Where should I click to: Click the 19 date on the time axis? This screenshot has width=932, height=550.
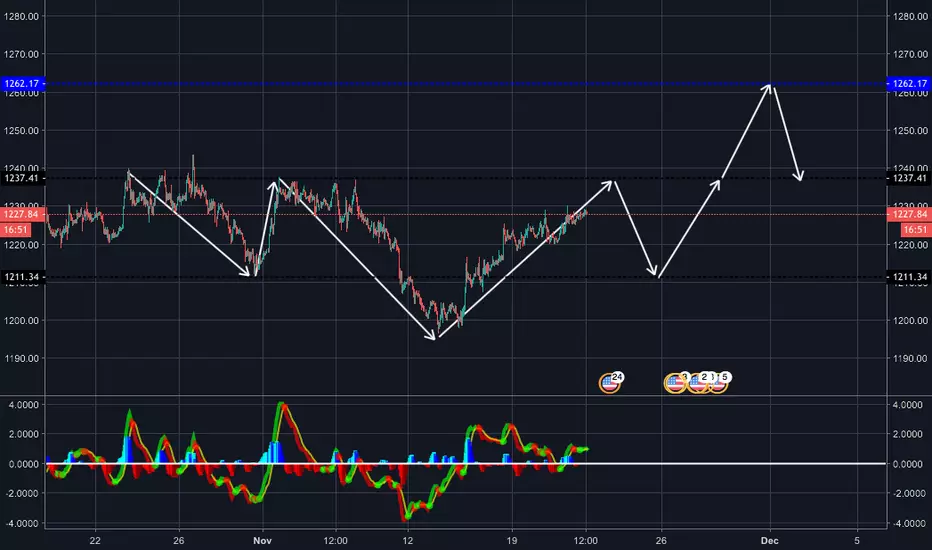point(512,540)
